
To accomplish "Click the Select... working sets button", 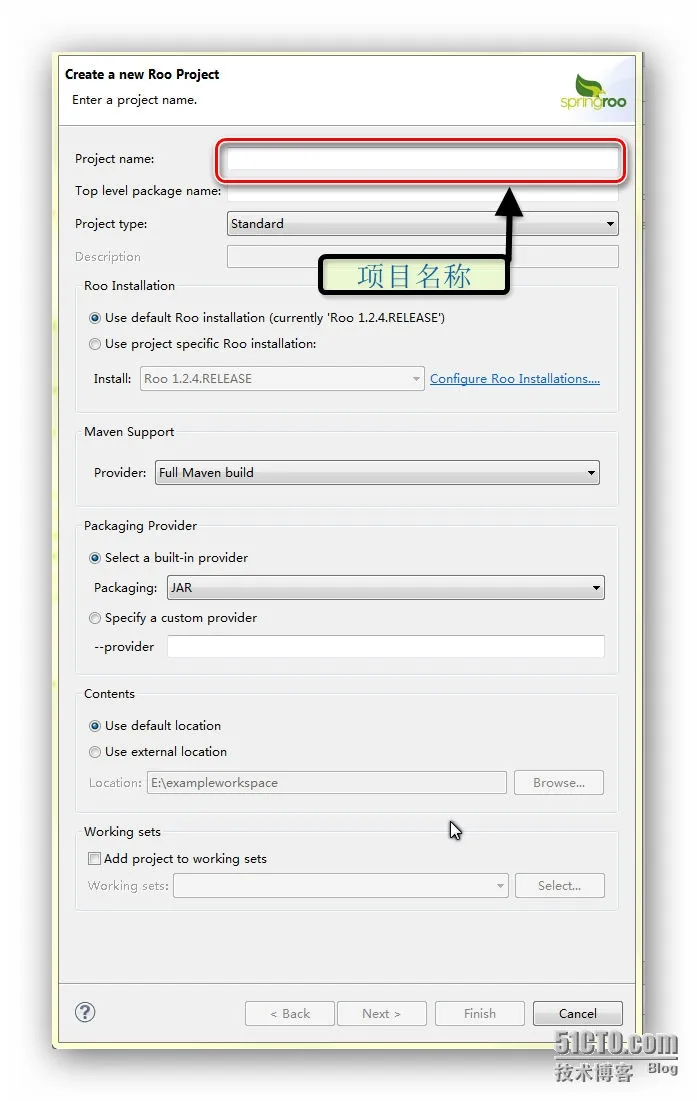I will [x=559, y=886].
